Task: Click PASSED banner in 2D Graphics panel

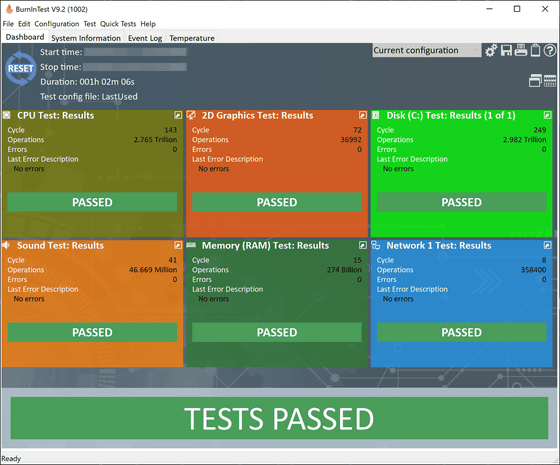Action: coord(277,202)
